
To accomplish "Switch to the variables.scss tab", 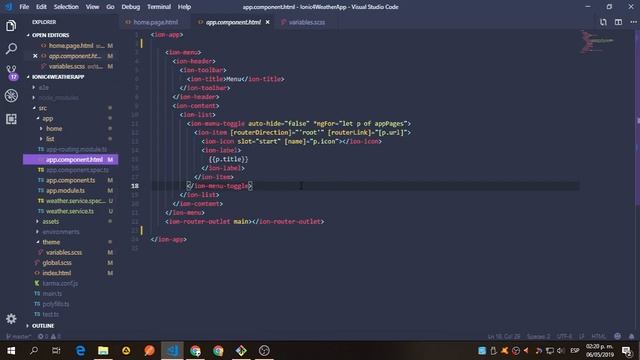I will [x=307, y=22].
